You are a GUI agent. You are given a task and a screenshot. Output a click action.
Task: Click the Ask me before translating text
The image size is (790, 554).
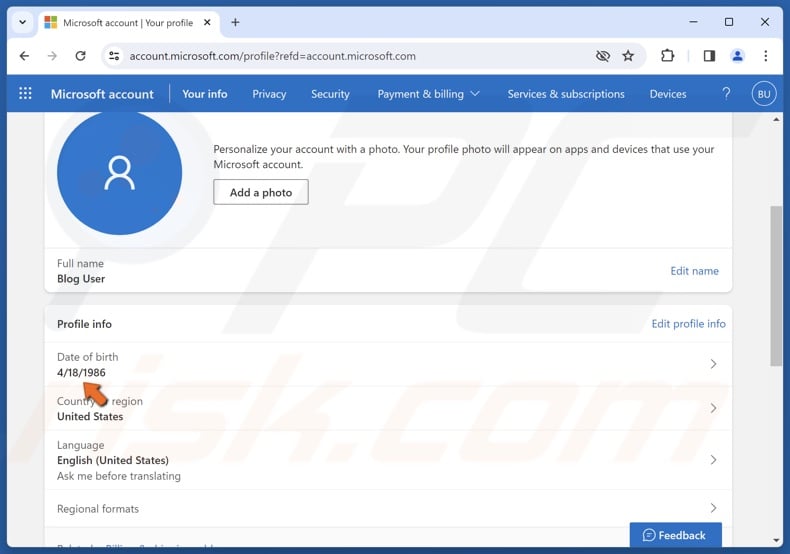(118, 476)
